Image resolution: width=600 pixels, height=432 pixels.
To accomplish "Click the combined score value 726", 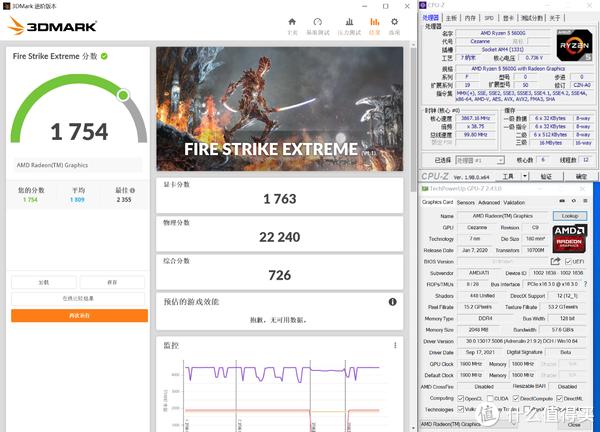I will tap(280, 275).
